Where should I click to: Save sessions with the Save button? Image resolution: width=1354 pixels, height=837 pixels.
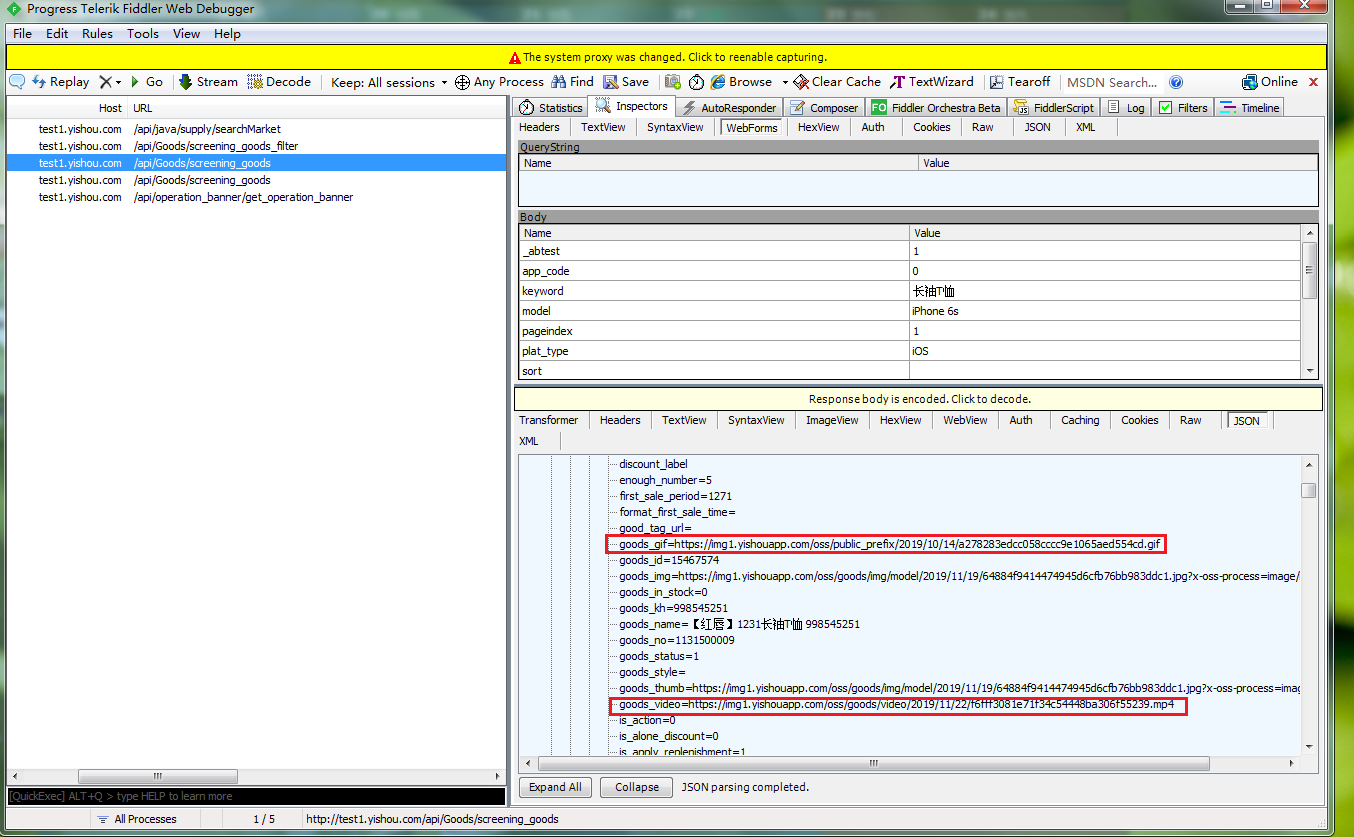pyautogui.click(x=626, y=82)
